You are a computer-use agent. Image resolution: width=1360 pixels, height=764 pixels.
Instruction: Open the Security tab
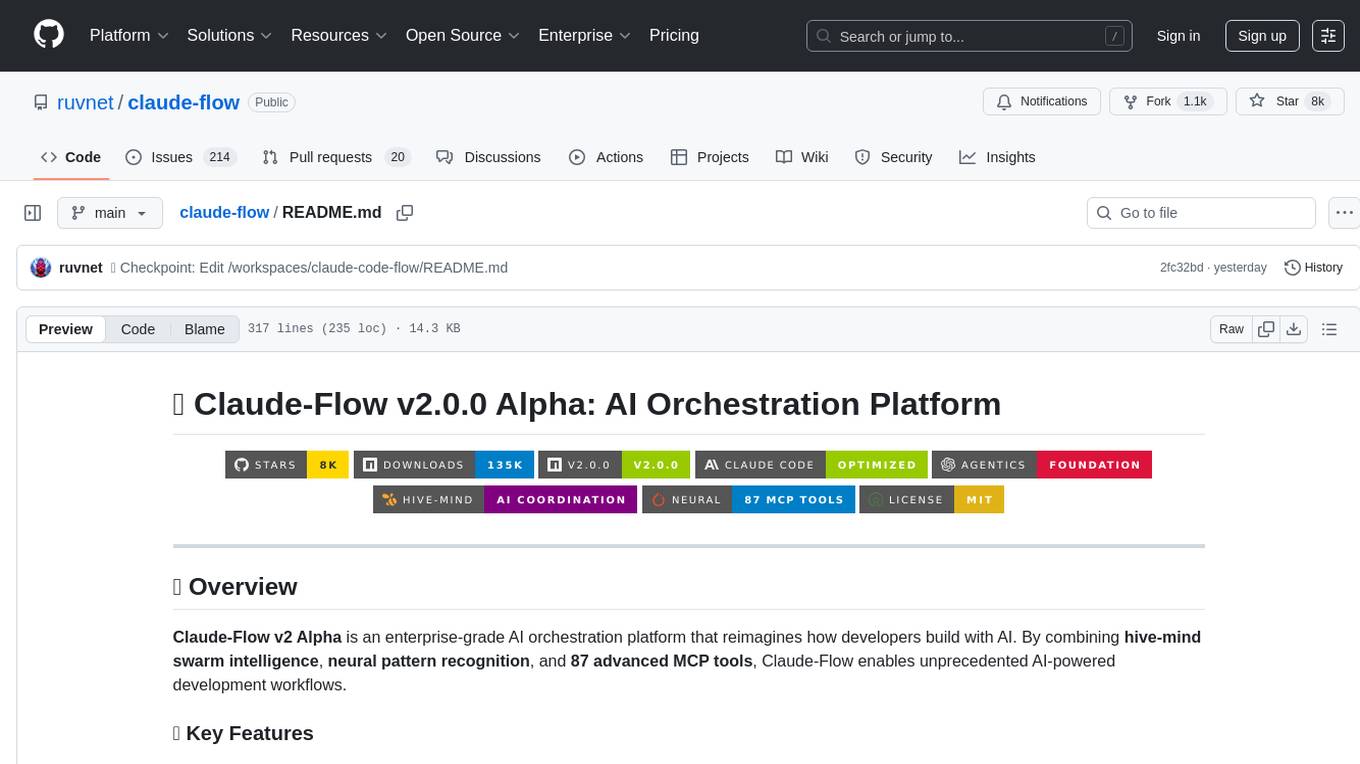[x=894, y=157]
